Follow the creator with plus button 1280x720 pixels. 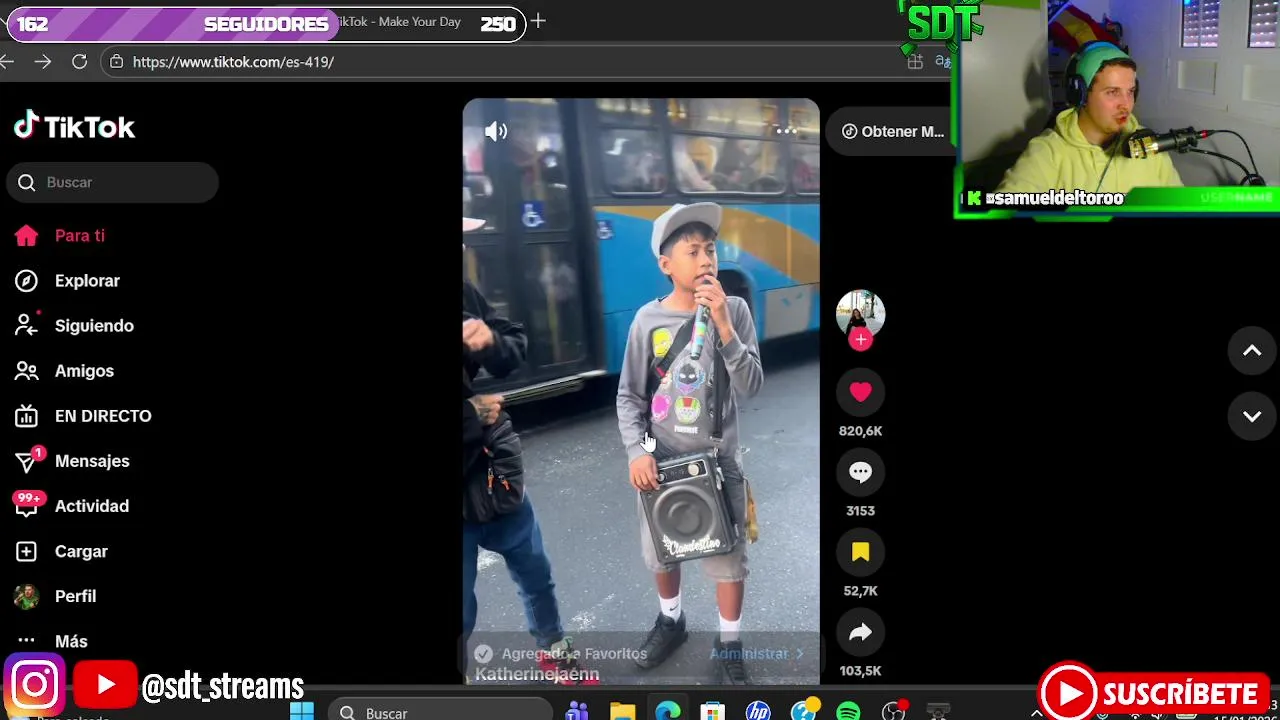860,339
